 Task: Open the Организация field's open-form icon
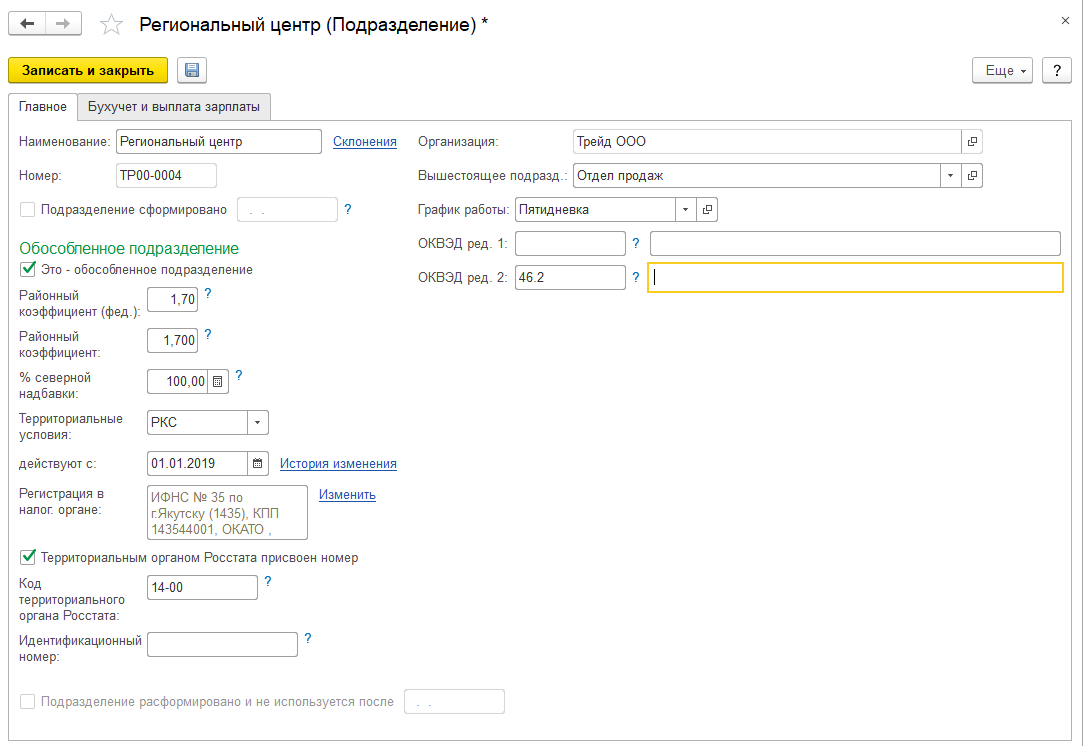tap(972, 141)
